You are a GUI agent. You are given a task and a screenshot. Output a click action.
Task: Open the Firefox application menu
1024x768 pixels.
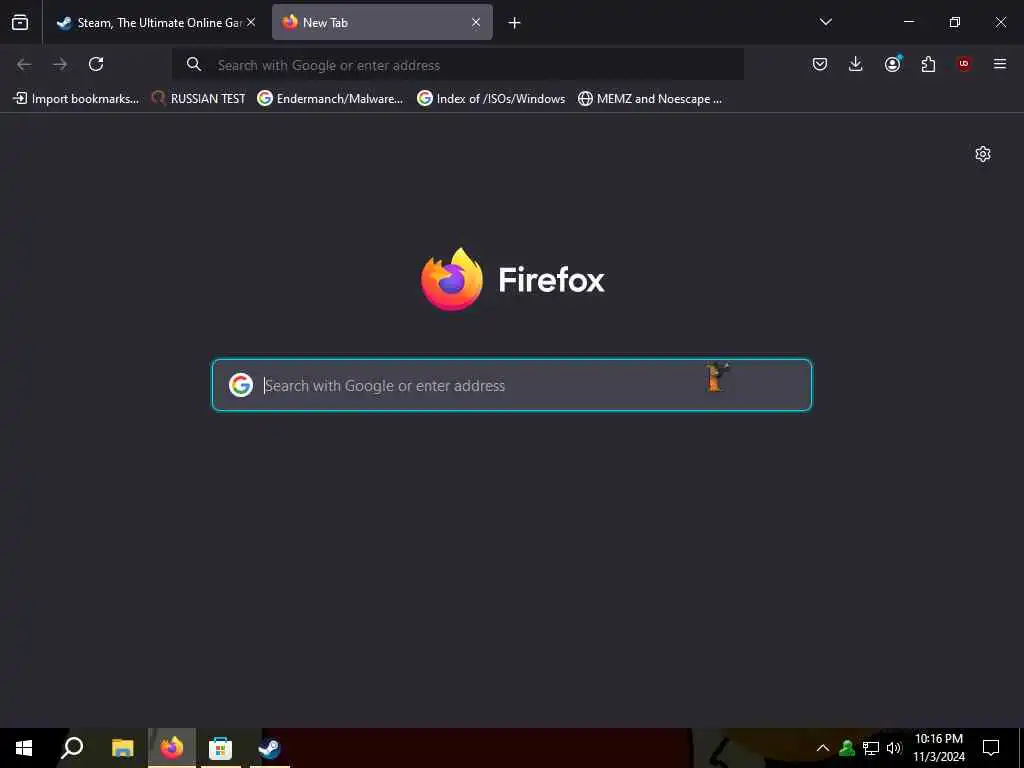1000,64
